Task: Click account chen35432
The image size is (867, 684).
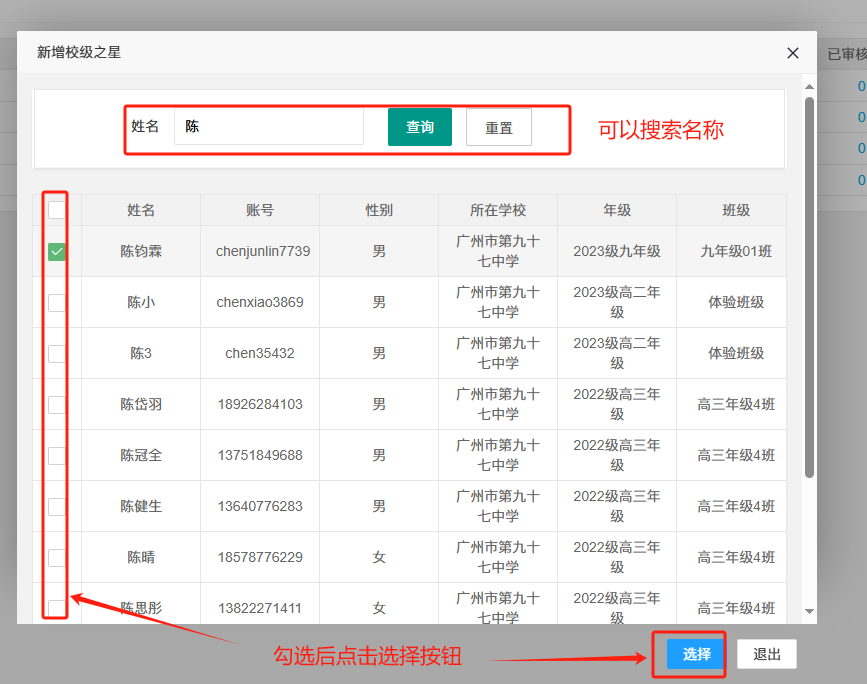Action: [x=260, y=353]
